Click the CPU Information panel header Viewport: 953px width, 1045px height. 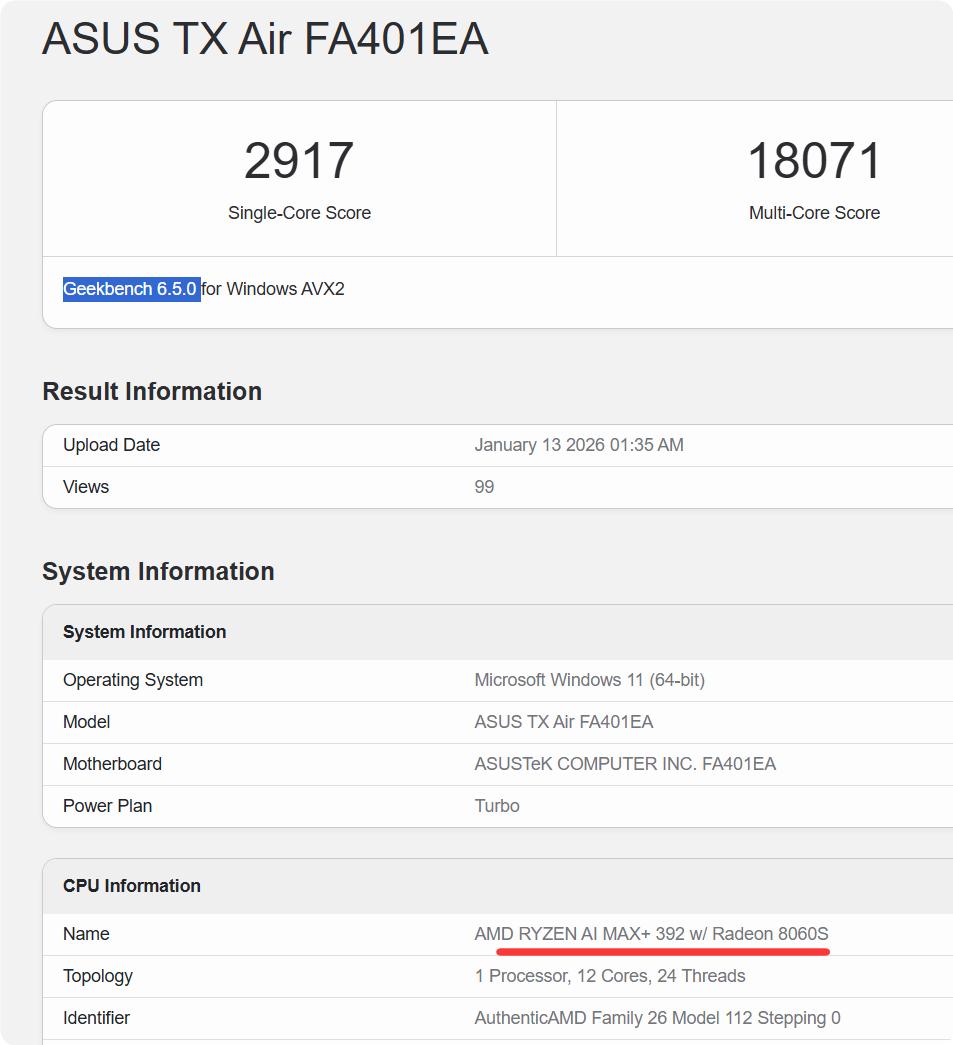[131, 885]
